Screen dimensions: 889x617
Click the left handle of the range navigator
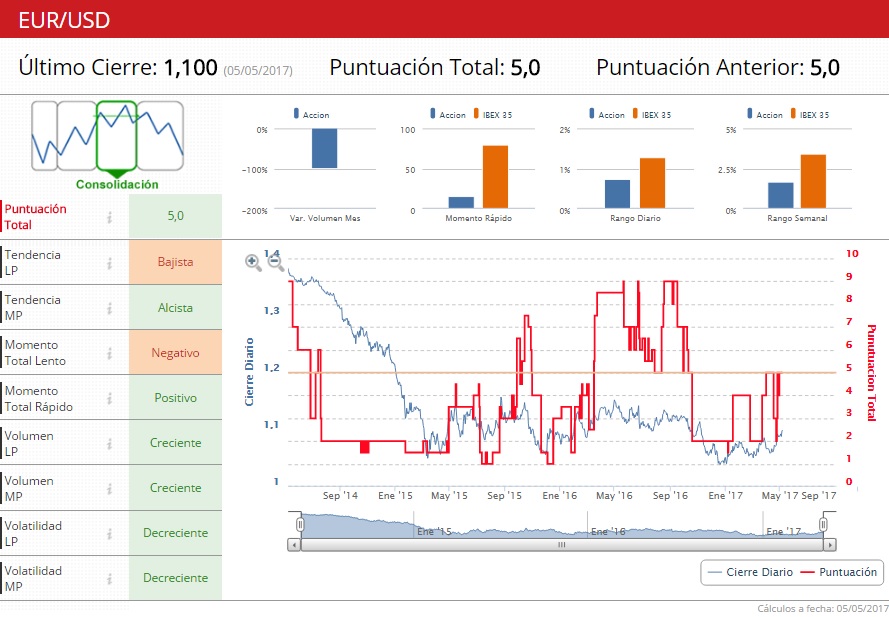[x=300, y=524]
